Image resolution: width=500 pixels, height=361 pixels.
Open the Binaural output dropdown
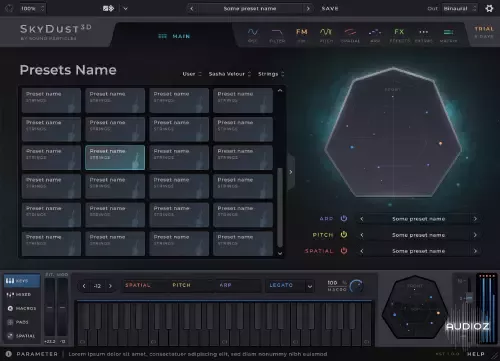[460, 9]
